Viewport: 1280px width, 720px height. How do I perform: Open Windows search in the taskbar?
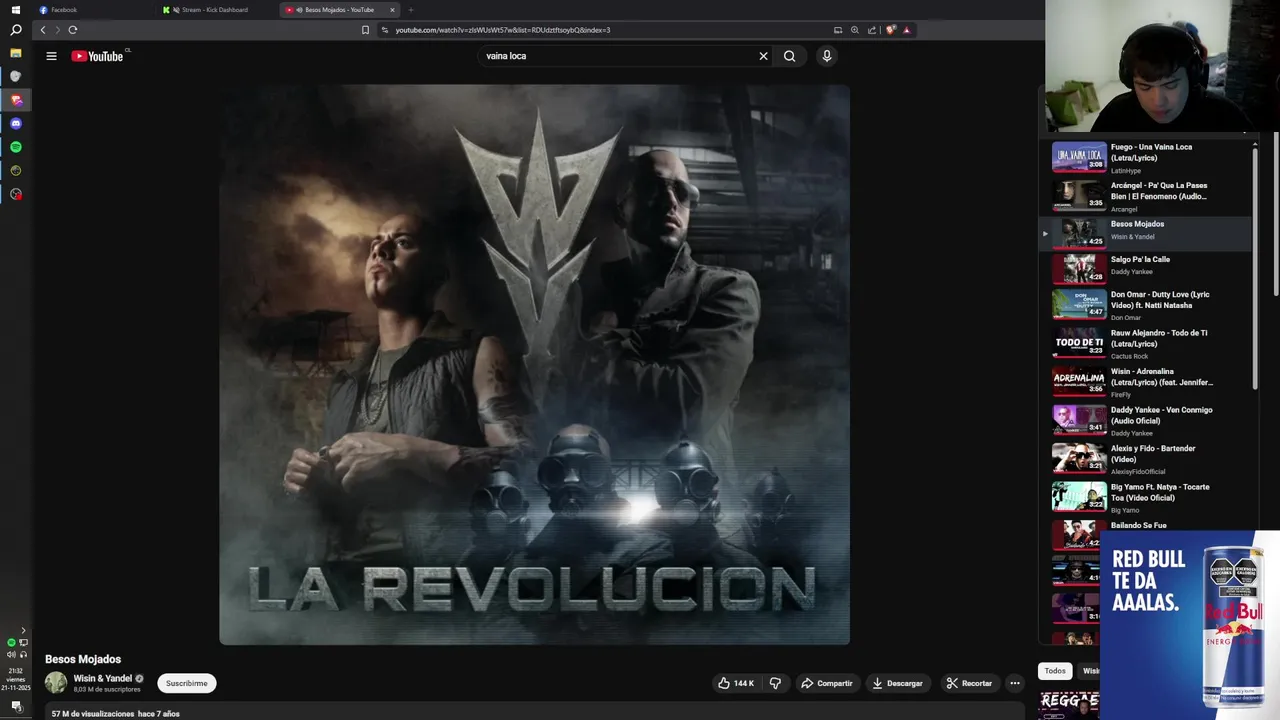[x=15, y=30]
